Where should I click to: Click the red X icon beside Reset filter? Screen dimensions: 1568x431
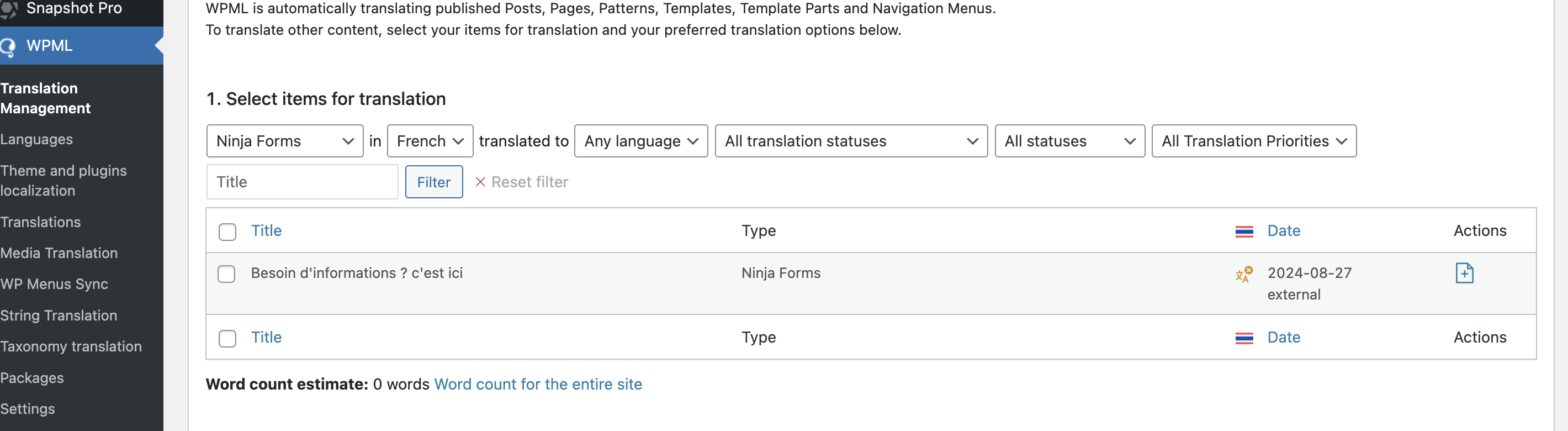pos(480,182)
